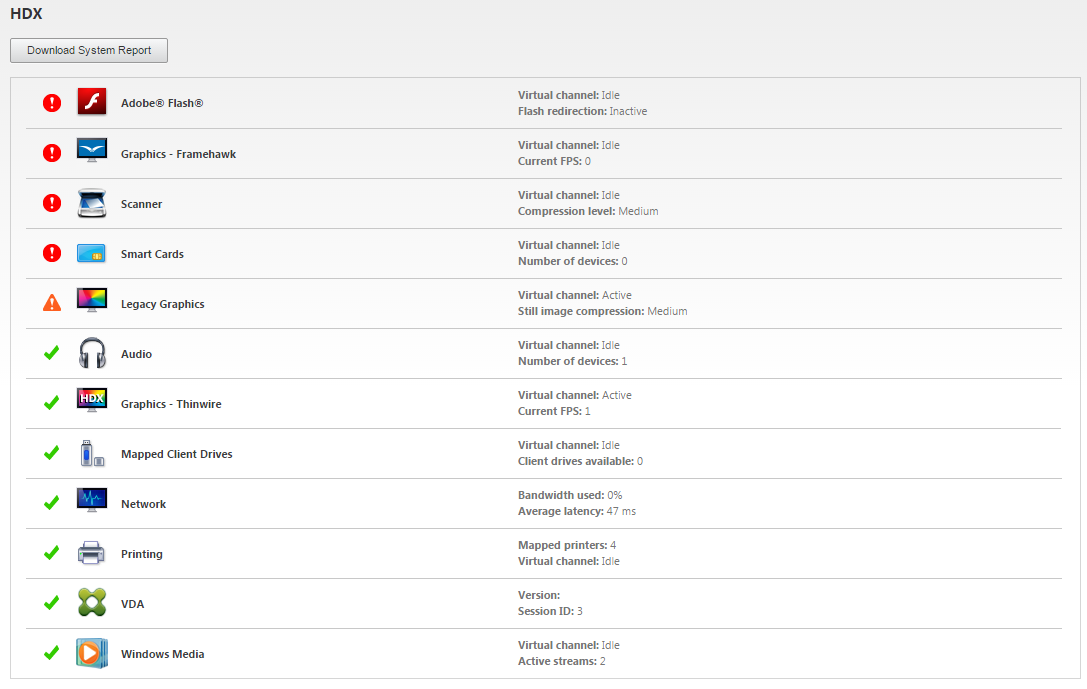Click the Network average latency value
Screen dimensions: 1087x689
(x=621, y=511)
